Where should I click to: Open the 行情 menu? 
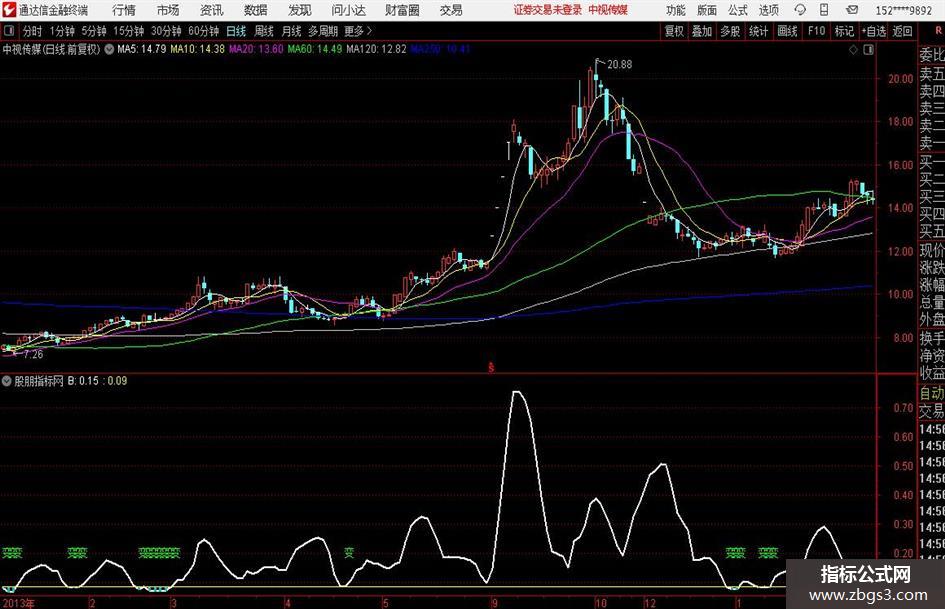tap(124, 10)
